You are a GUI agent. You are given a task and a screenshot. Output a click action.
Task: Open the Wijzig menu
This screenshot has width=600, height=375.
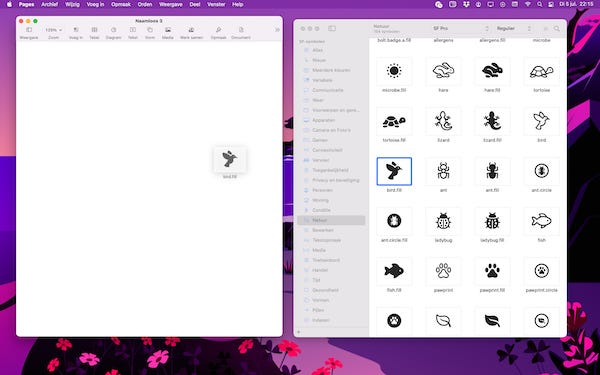click(x=72, y=5)
